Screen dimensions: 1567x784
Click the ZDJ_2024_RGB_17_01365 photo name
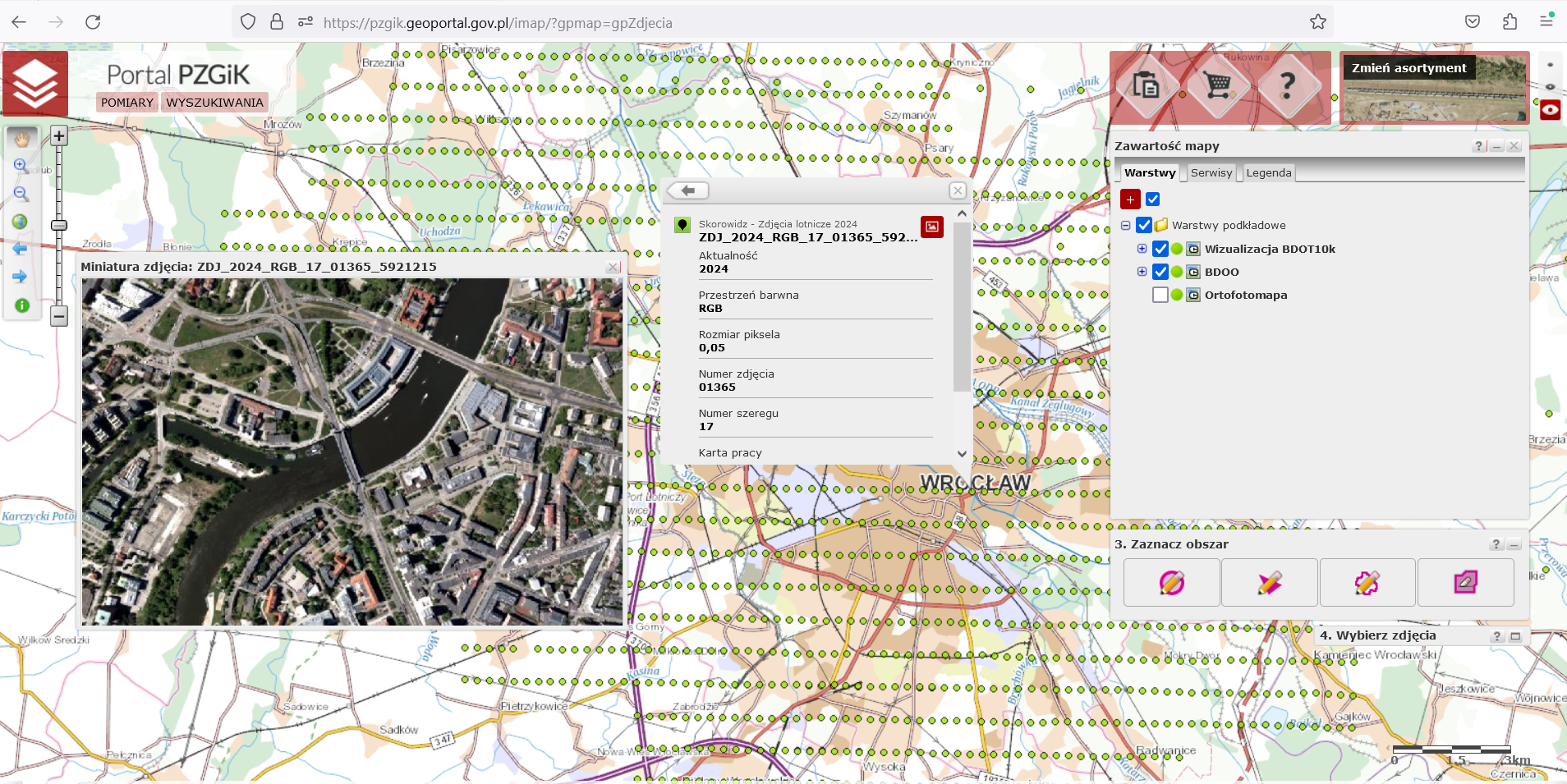pos(808,237)
